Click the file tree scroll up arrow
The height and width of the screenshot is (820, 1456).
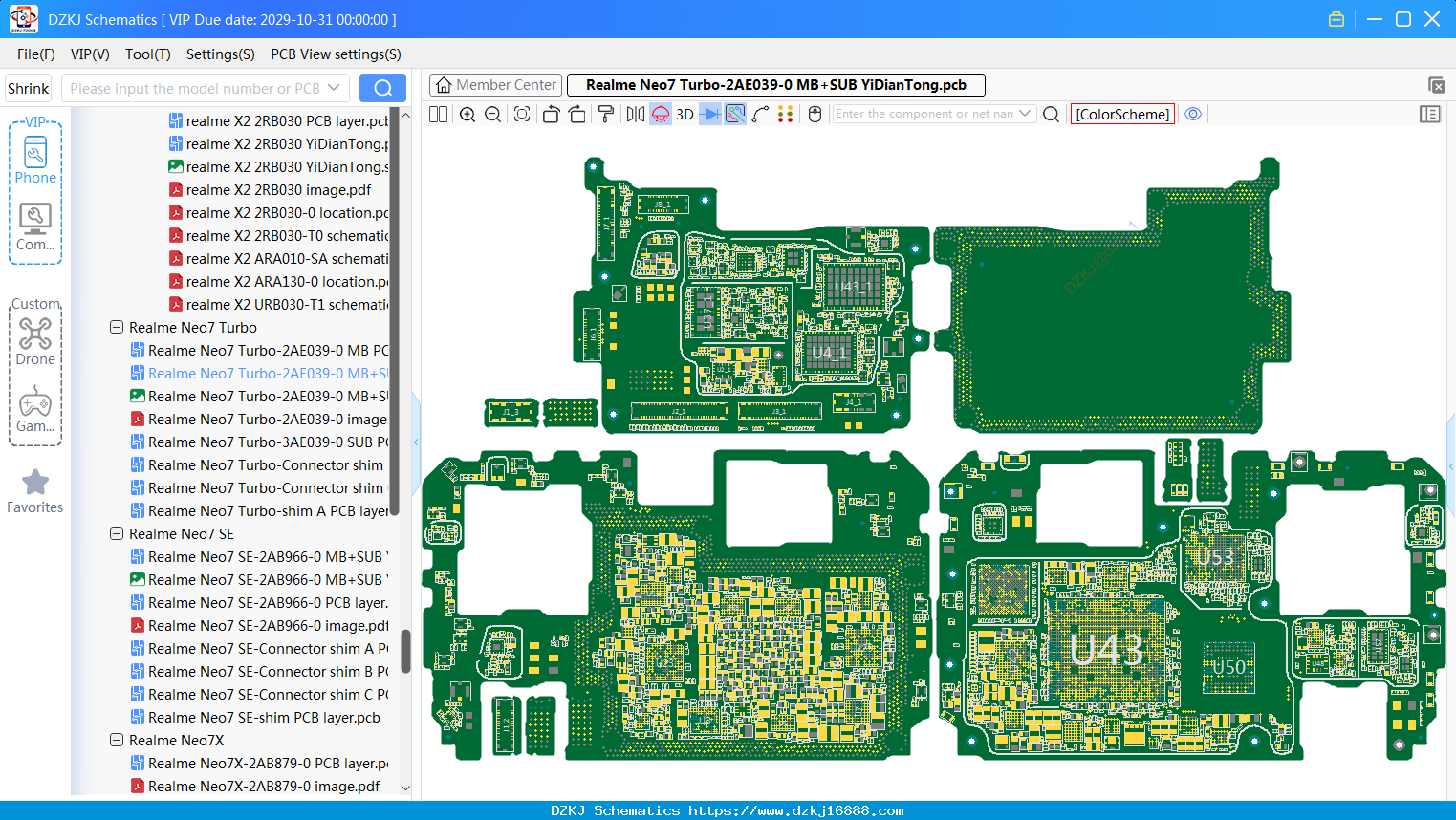[x=405, y=115]
